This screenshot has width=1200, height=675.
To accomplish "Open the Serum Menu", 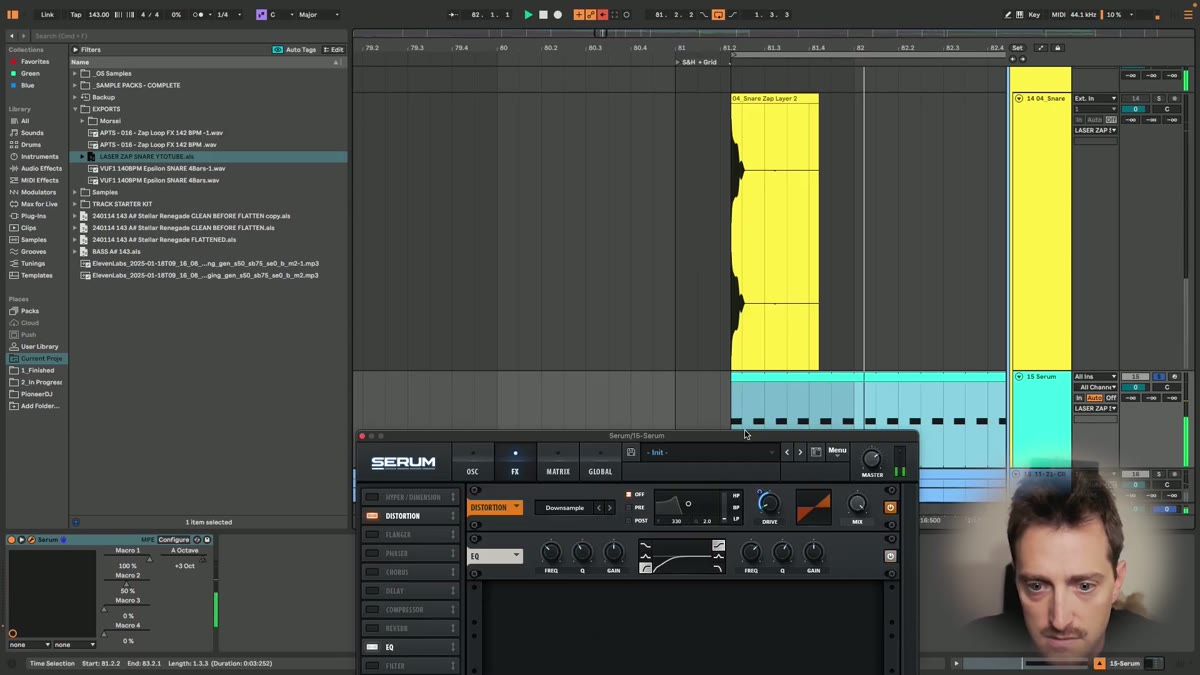I will [x=837, y=452].
